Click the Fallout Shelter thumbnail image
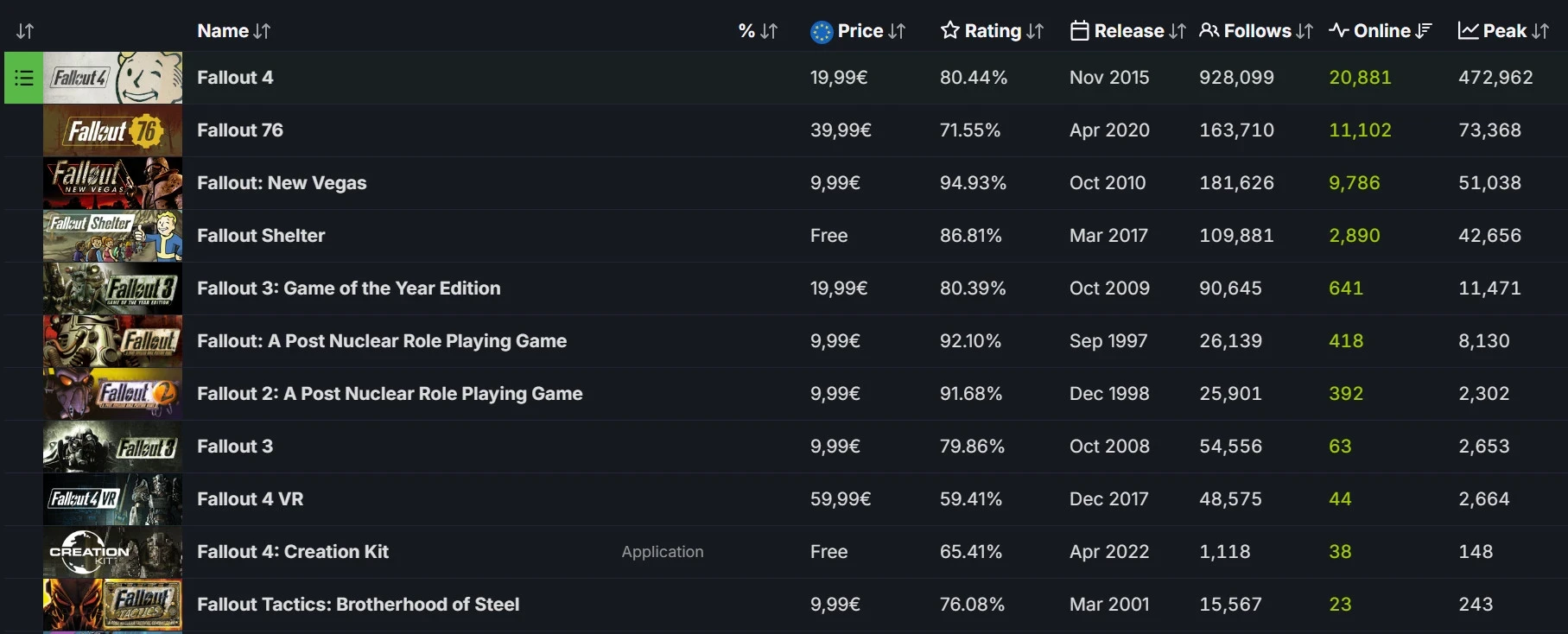Viewport: 1568px width, 634px height. pyautogui.click(x=112, y=236)
